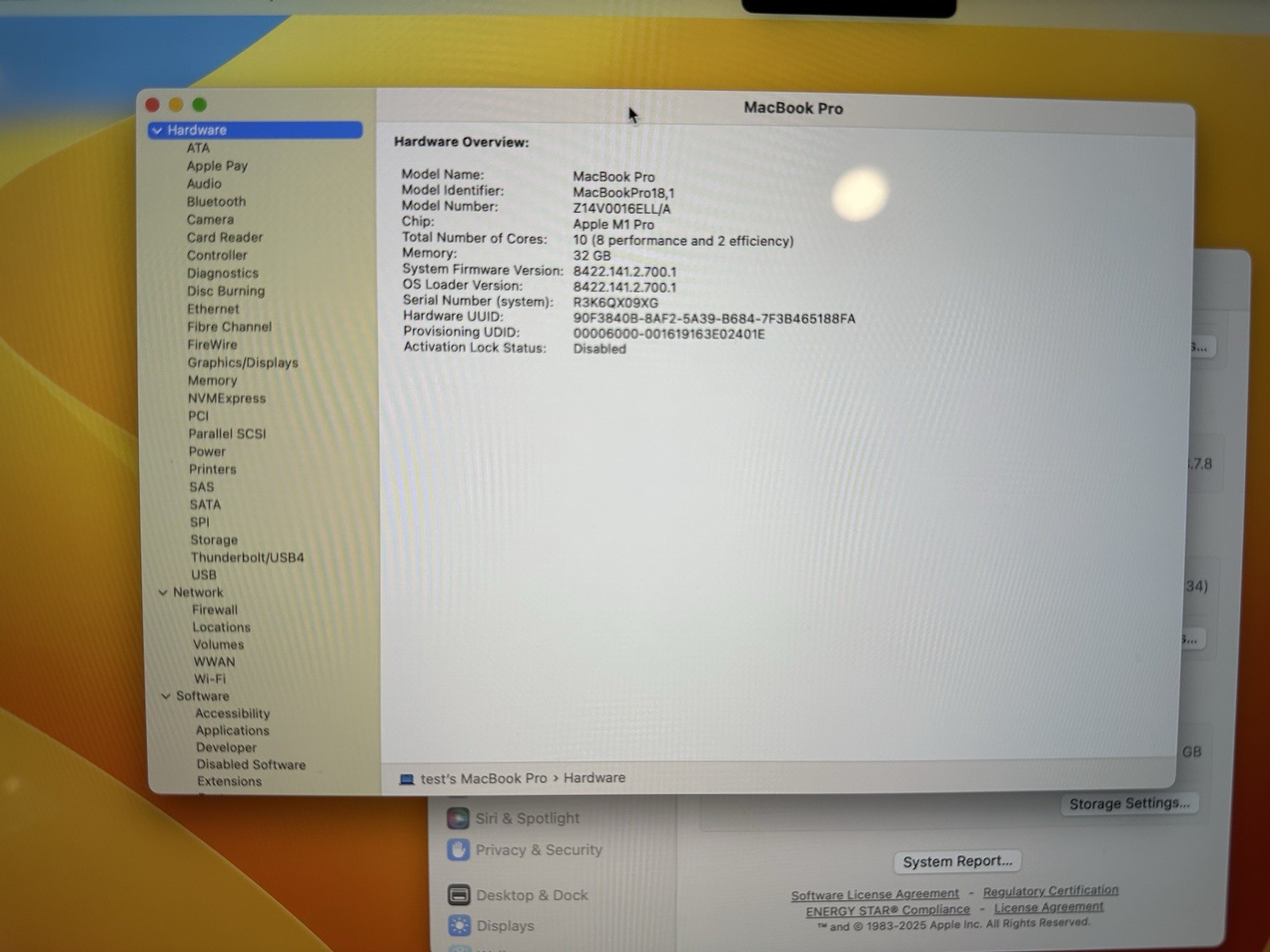Select USB in the sidebar
Image resolution: width=1270 pixels, height=952 pixels.
[x=203, y=574]
